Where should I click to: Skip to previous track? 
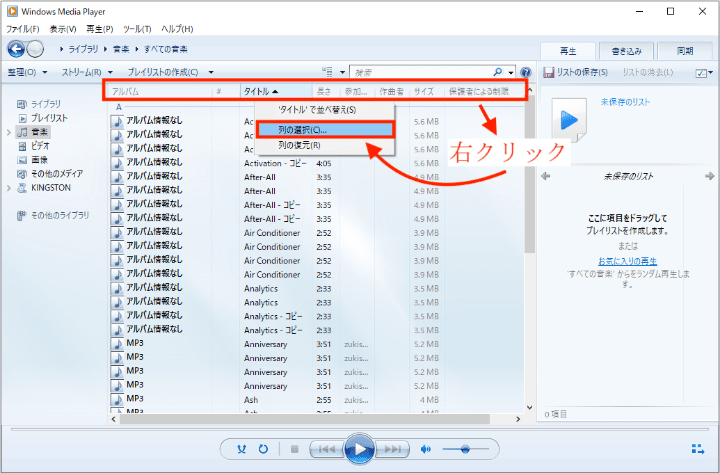pos(326,449)
